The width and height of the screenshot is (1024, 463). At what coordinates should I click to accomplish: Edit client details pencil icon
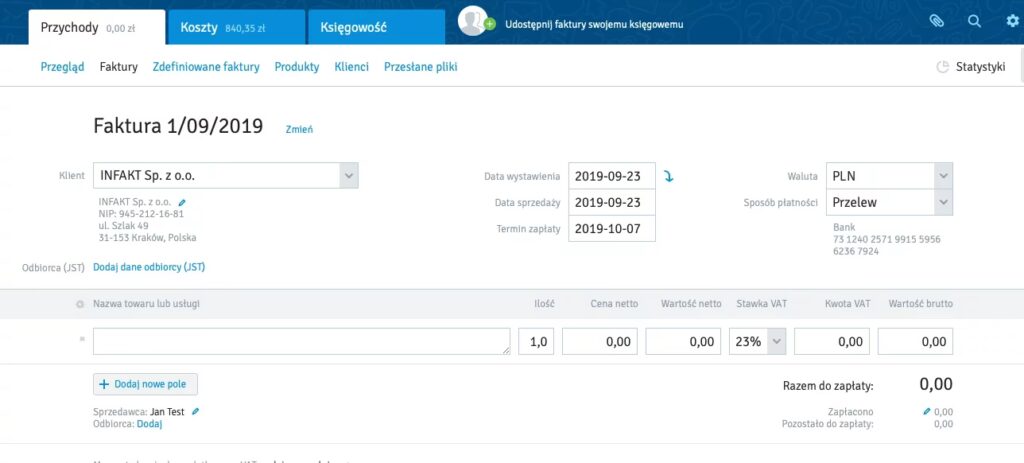click(181, 202)
